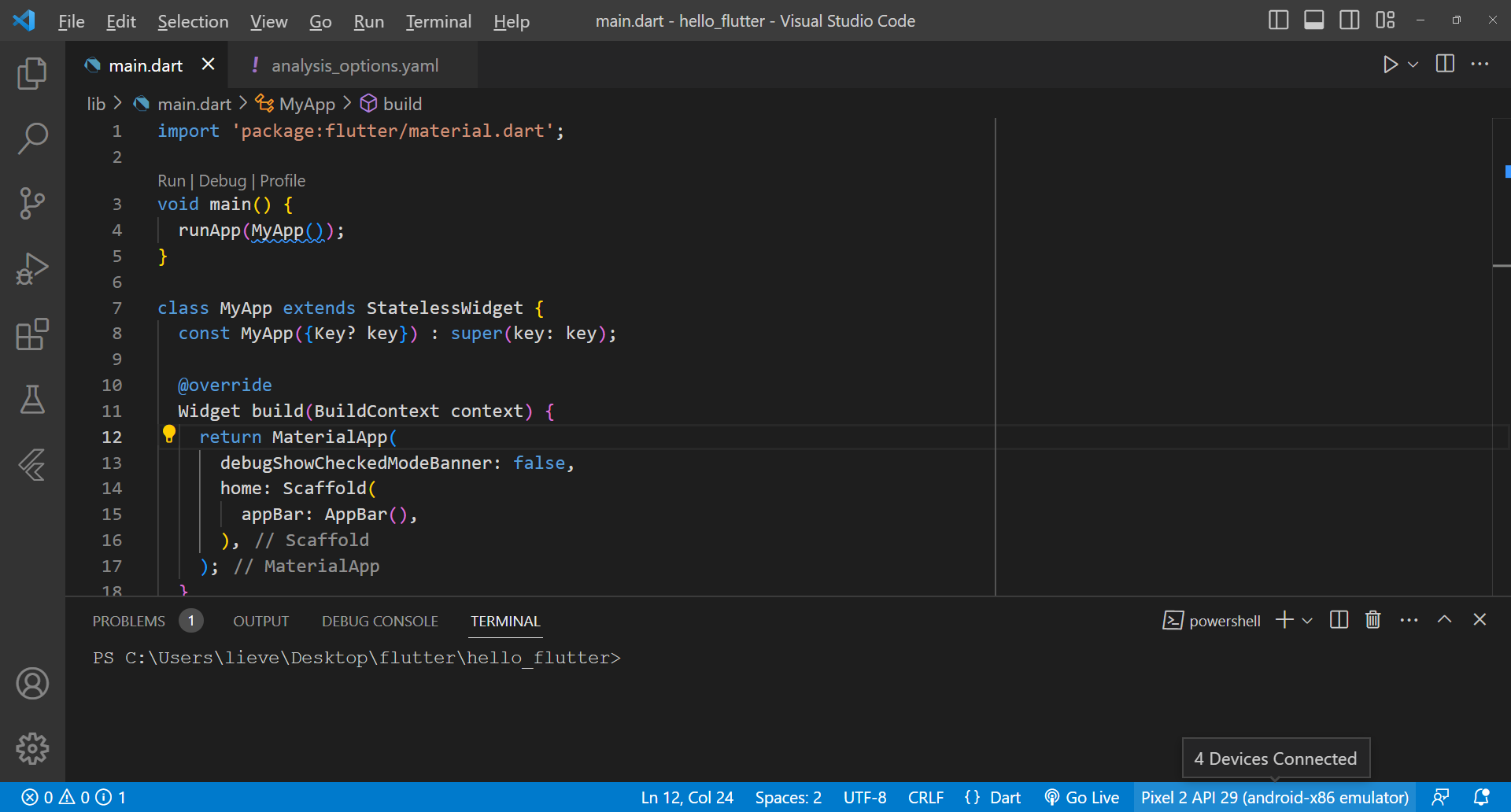
Task: Open the Flutter sidebar view
Action: click(x=32, y=465)
